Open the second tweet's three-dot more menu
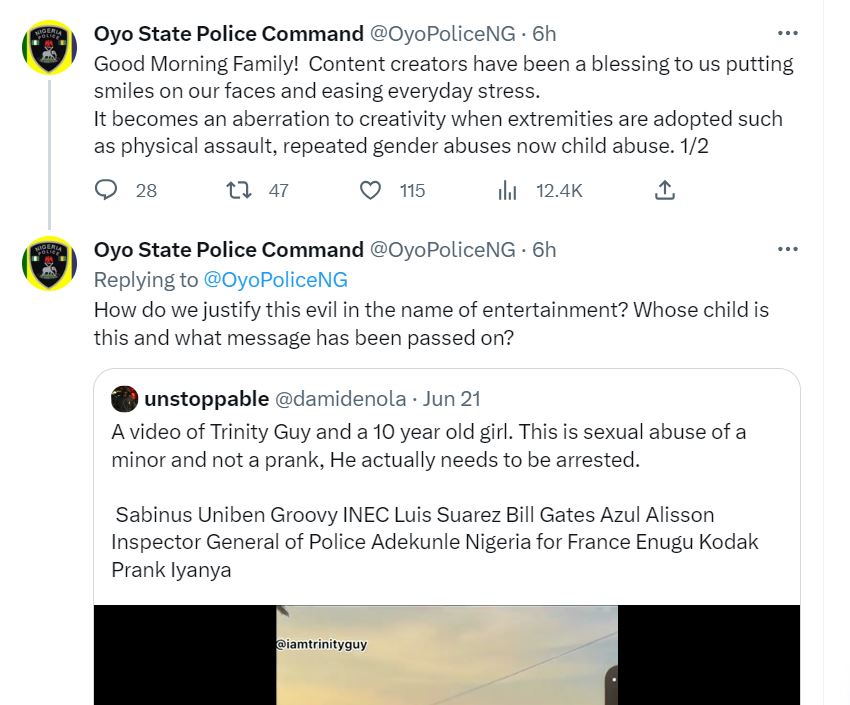850x705 pixels. pos(788,249)
